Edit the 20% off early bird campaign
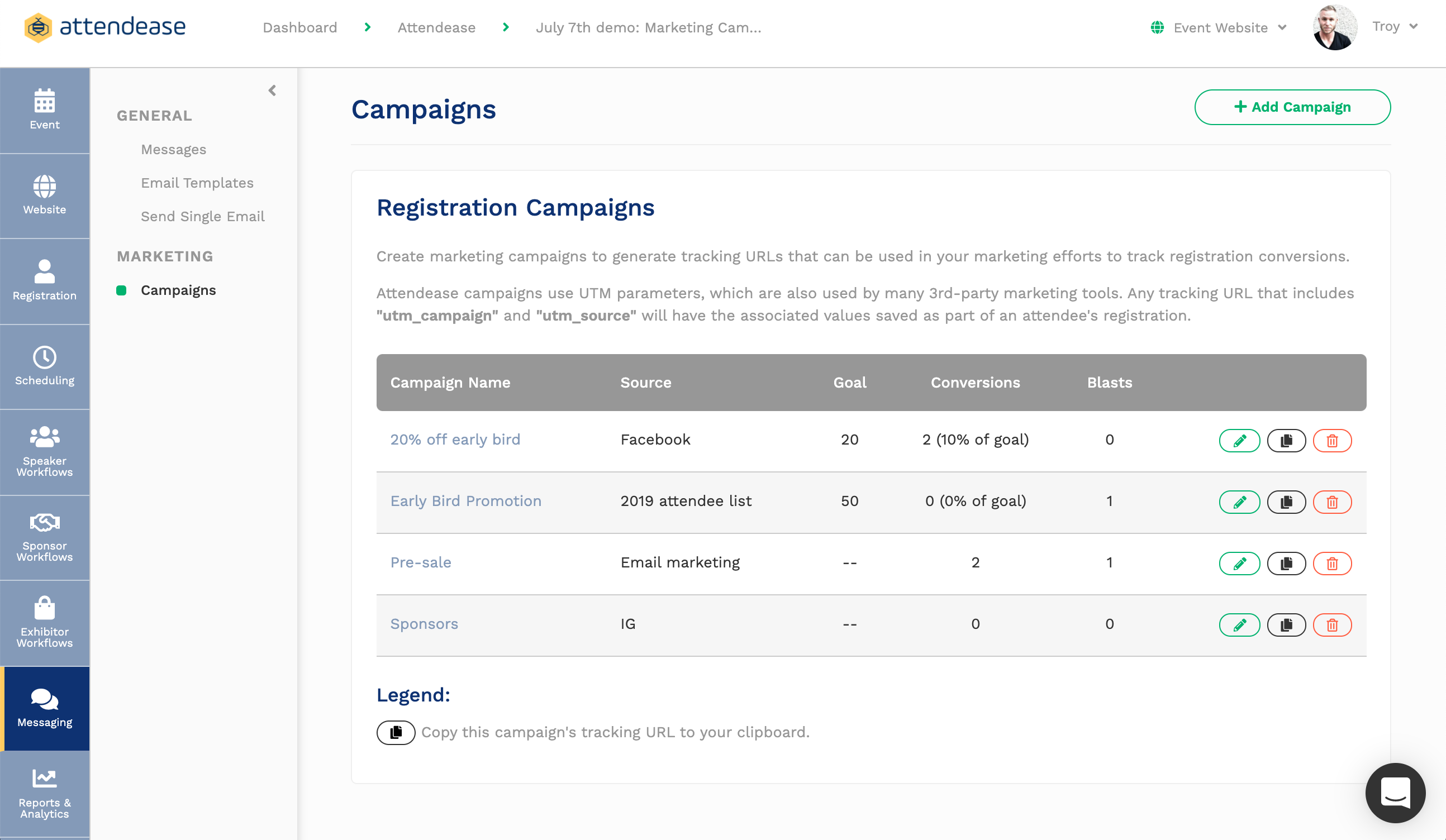 1239,440
